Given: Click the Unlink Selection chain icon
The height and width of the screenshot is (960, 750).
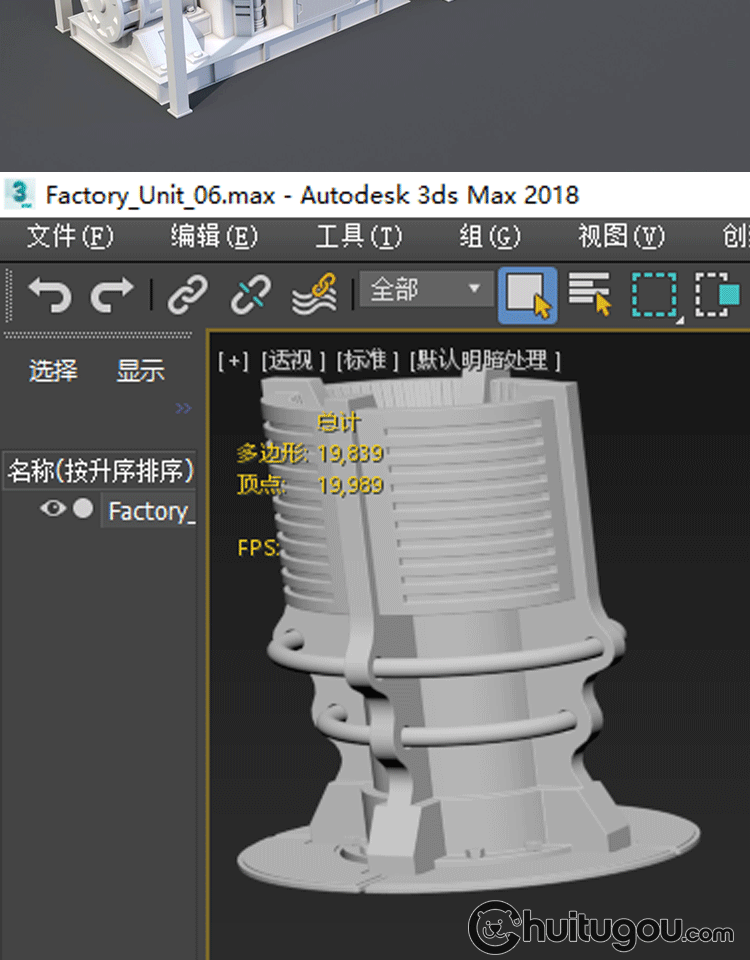Looking at the screenshot, I should [250, 295].
